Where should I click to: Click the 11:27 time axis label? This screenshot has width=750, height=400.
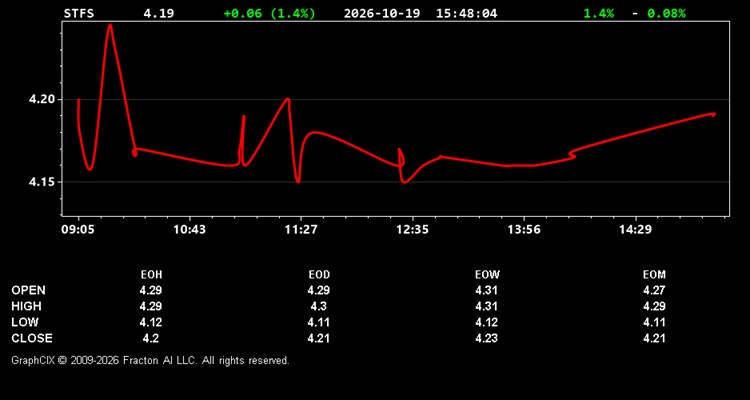301,230
